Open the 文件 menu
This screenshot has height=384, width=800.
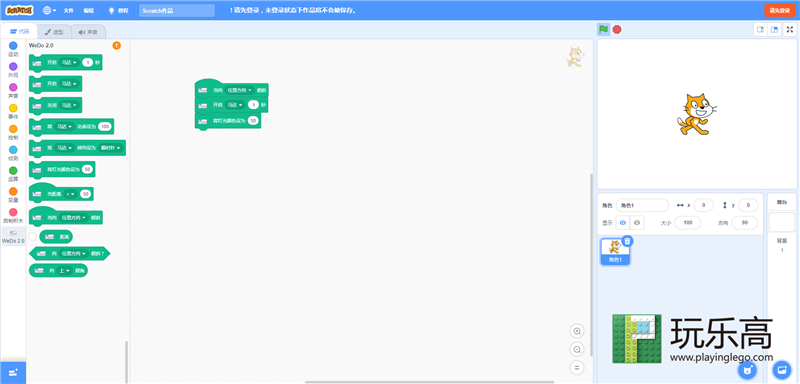pos(68,10)
